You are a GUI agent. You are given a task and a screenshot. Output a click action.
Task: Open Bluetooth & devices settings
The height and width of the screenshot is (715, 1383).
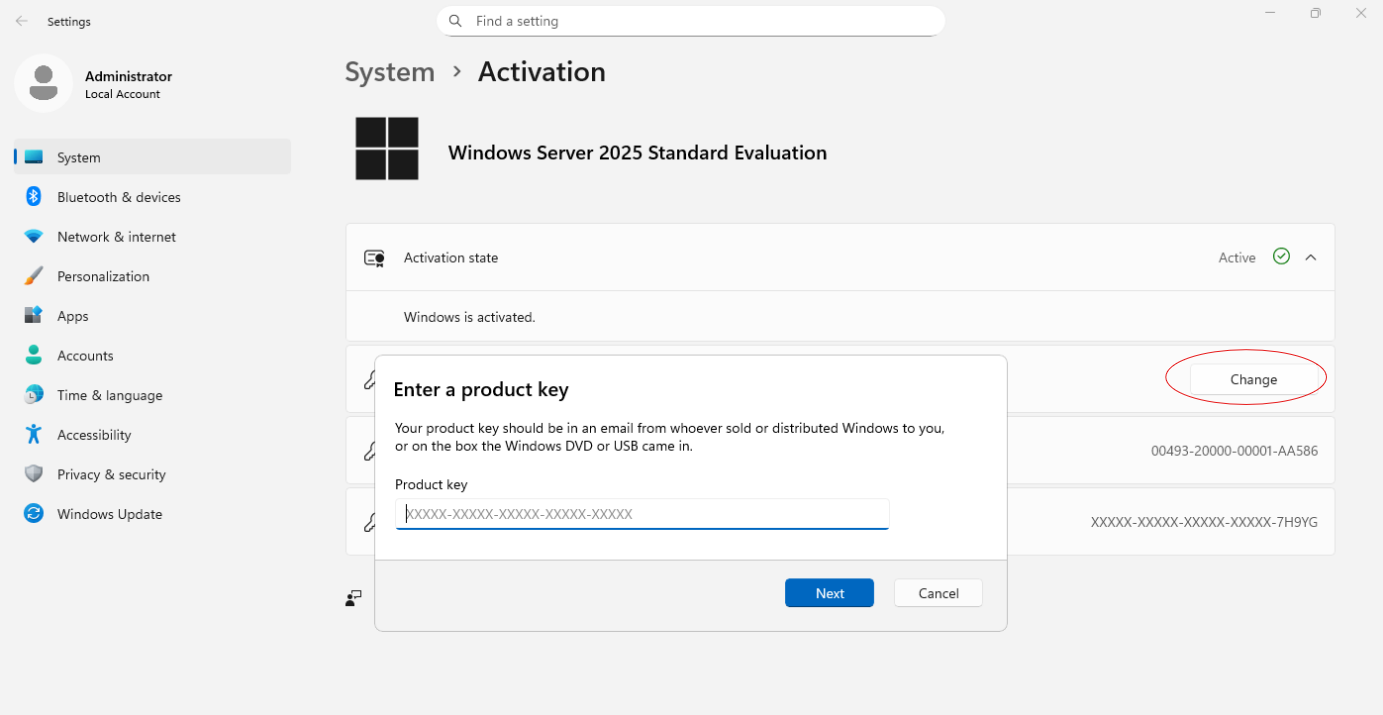[x=152, y=197]
